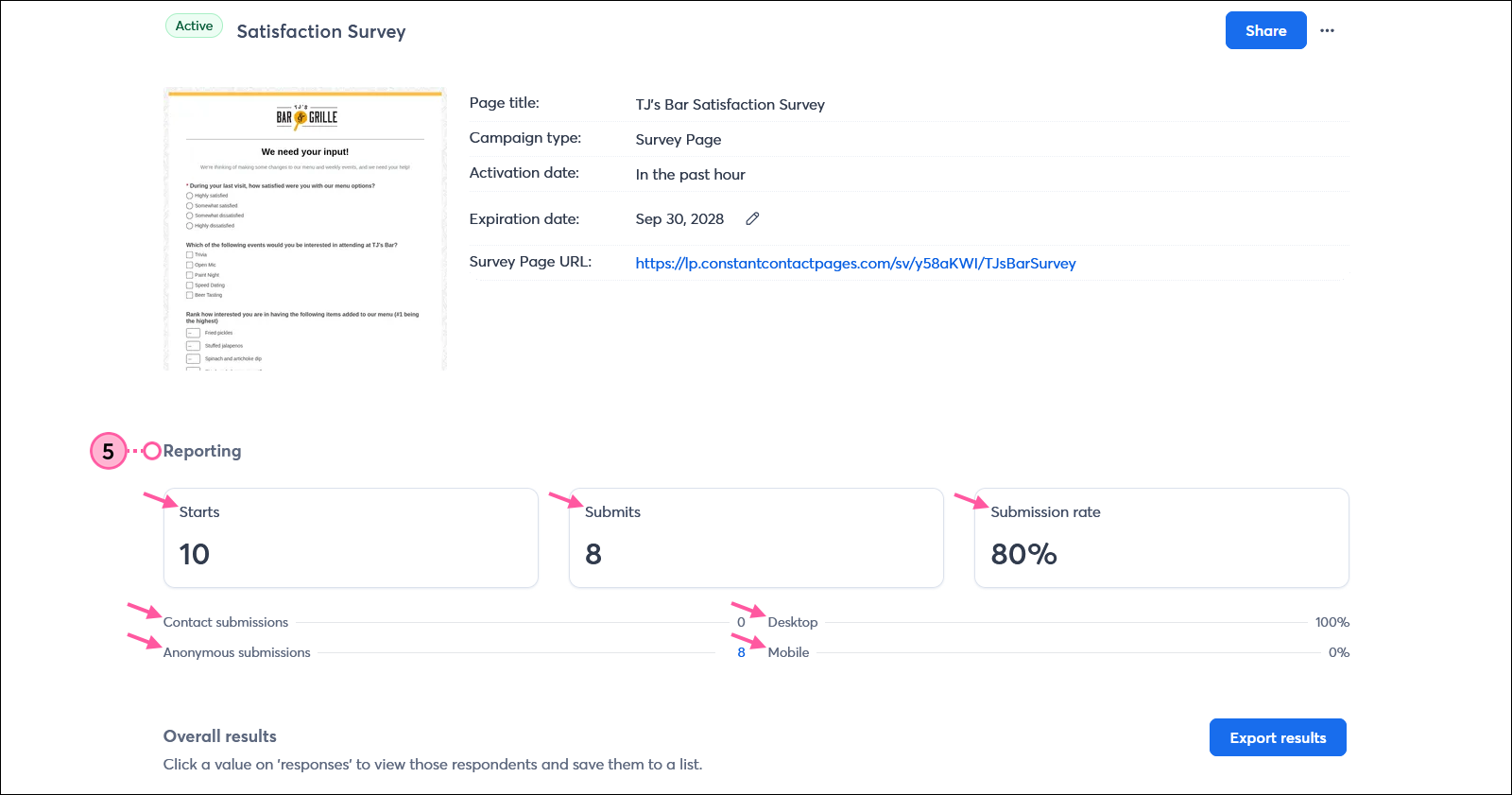Click the 'Anonymous submissions' label
1512x795 pixels.
point(236,652)
